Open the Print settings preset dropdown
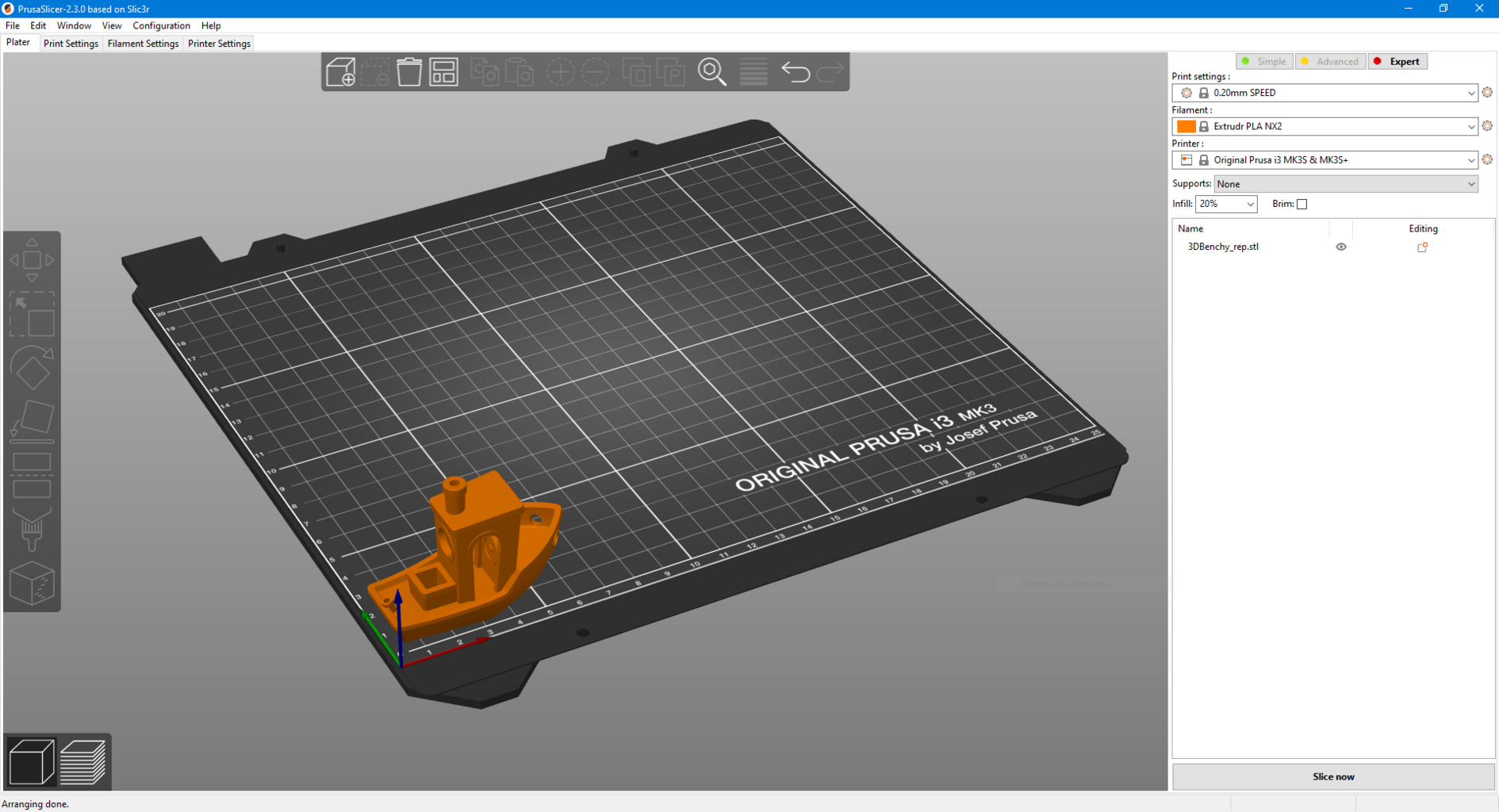1499x812 pixels. tap(1325, 93)
